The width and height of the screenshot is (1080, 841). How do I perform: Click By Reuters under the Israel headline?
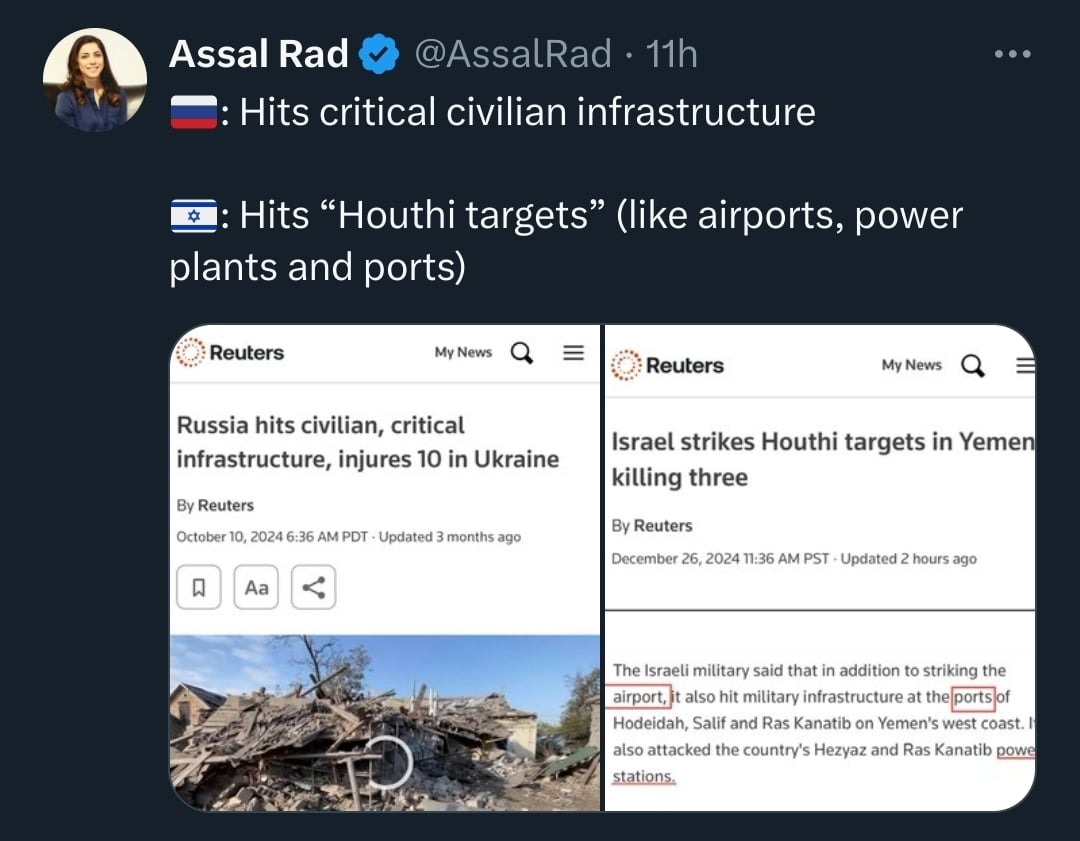click(x=652, y=526)
